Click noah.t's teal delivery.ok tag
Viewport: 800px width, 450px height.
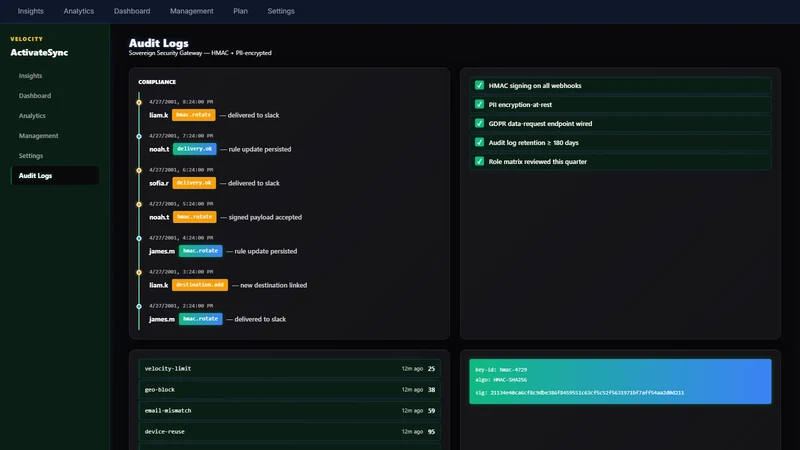[194, 149]
